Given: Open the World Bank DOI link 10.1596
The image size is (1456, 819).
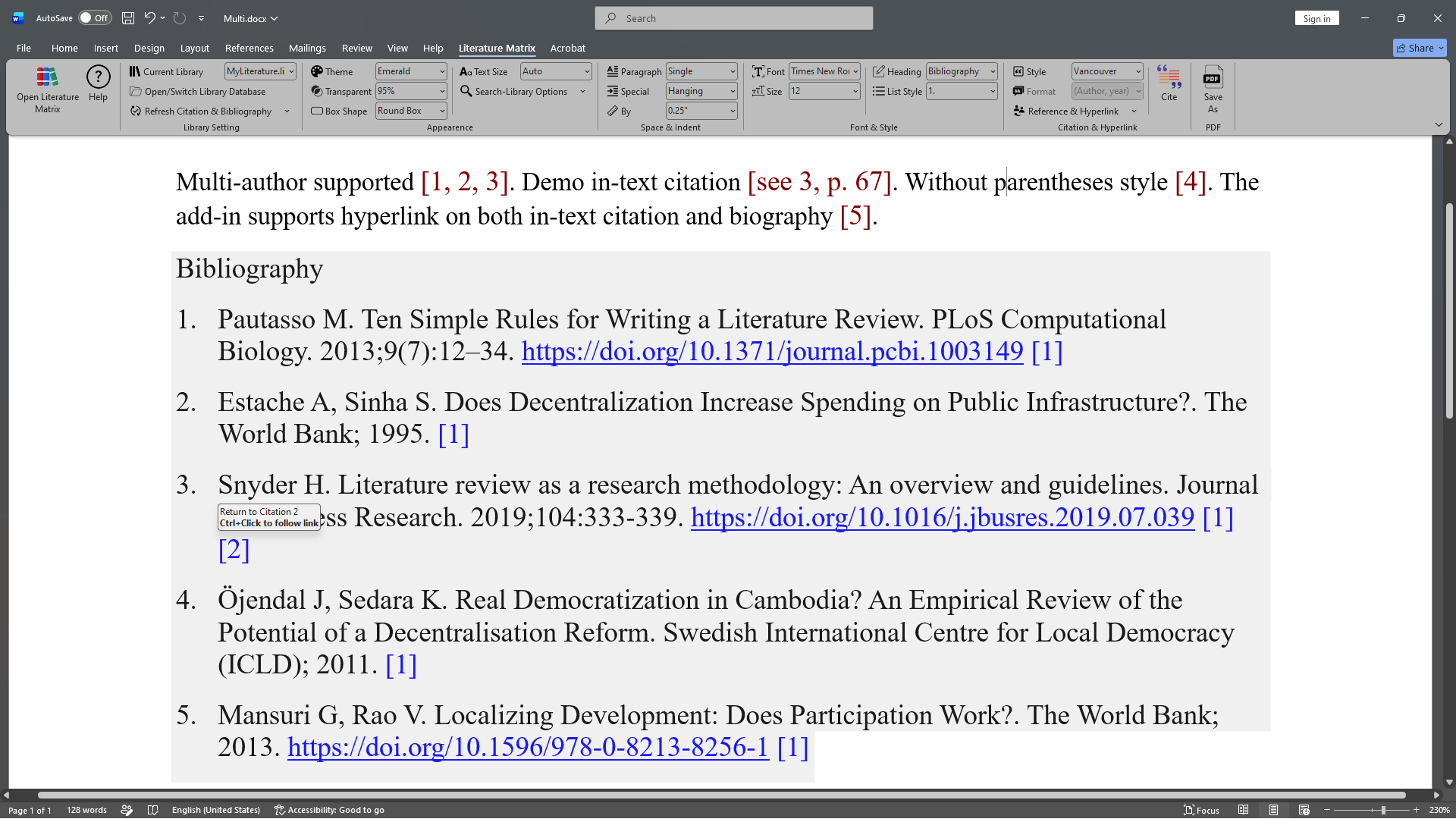Looking at the screenshot, I should pos(528,748).
